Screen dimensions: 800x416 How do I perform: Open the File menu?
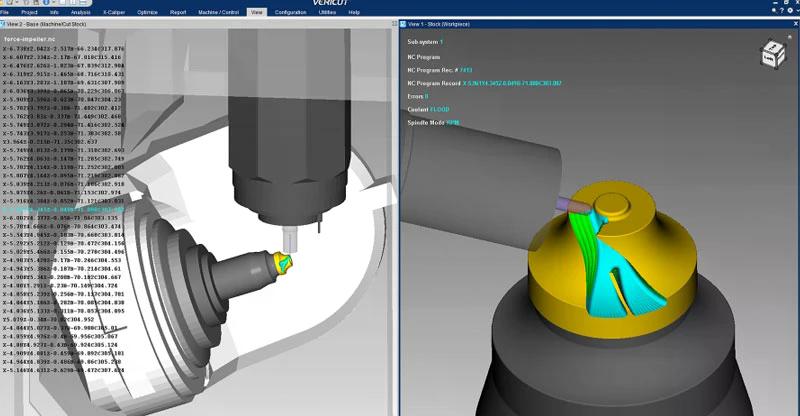(x=5, y=12)
